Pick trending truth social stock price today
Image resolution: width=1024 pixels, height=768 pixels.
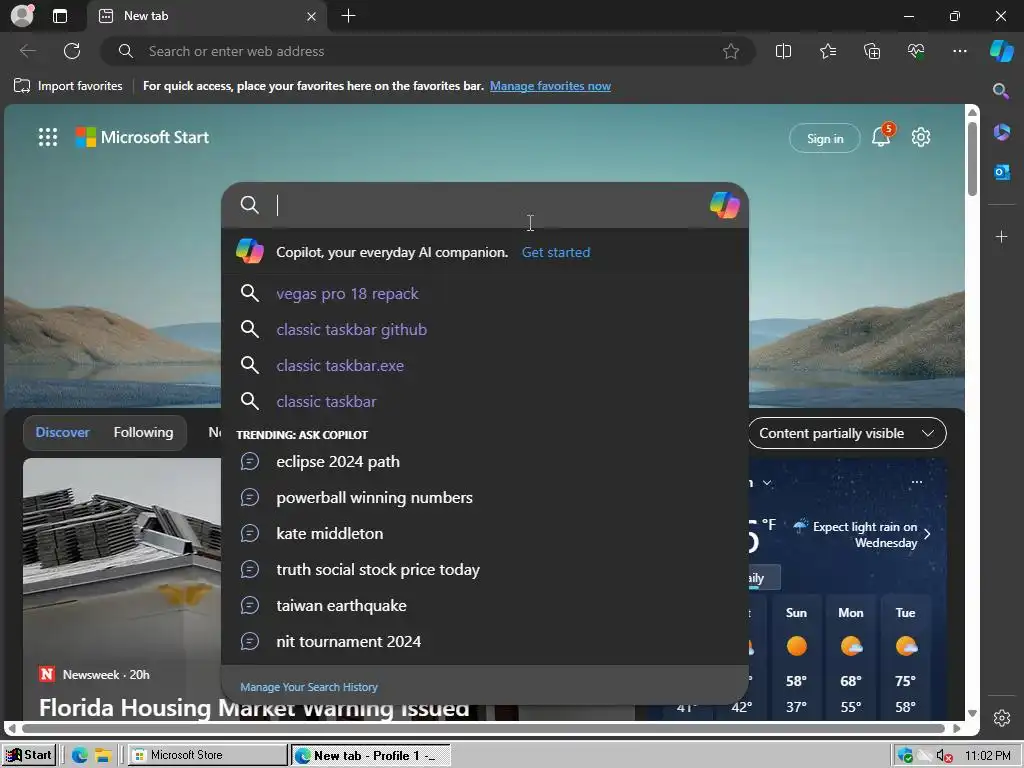[x=485, y=569]
